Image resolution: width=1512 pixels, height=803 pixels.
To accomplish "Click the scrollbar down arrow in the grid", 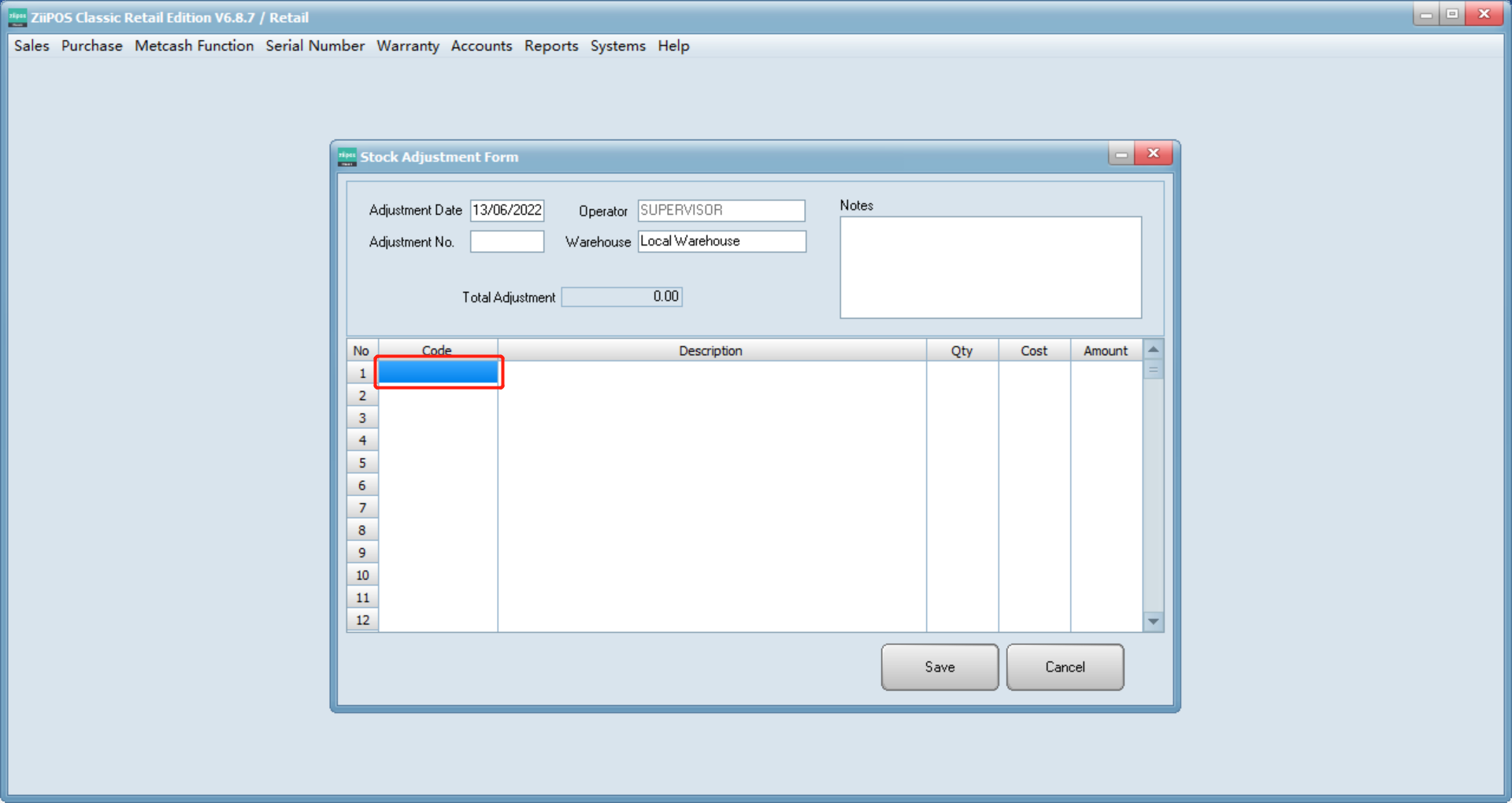I will [x=1153, y=621].
